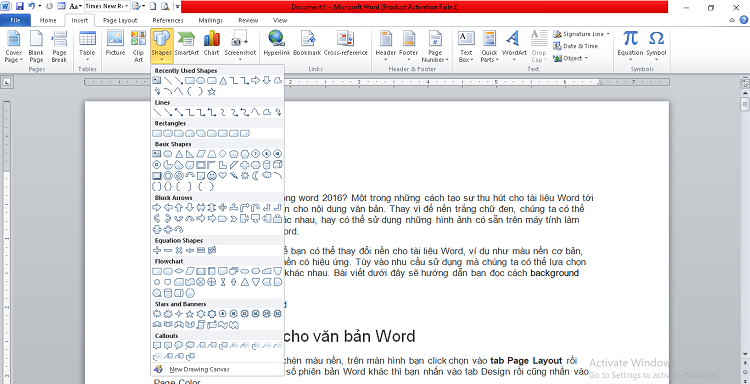The image size is (750, 384).
Task: Select the Diamond in Basic Shapes
Action: click(x=222, y=154)
